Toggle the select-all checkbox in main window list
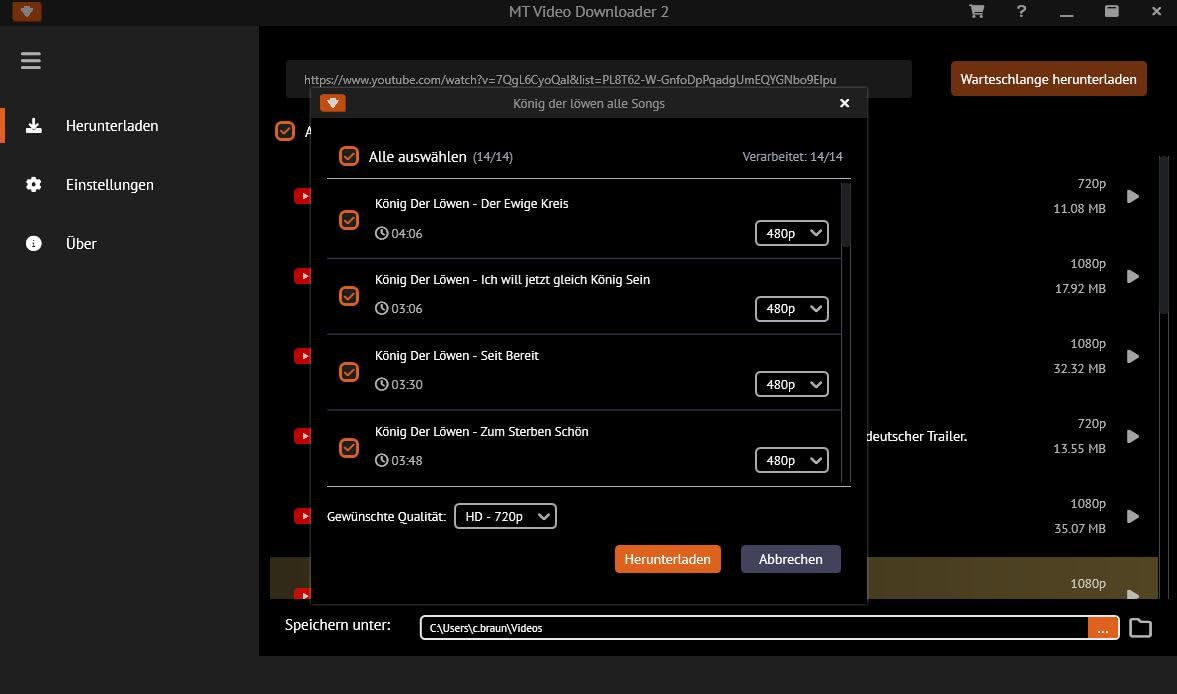1177x694 pixels. [285, 131]
